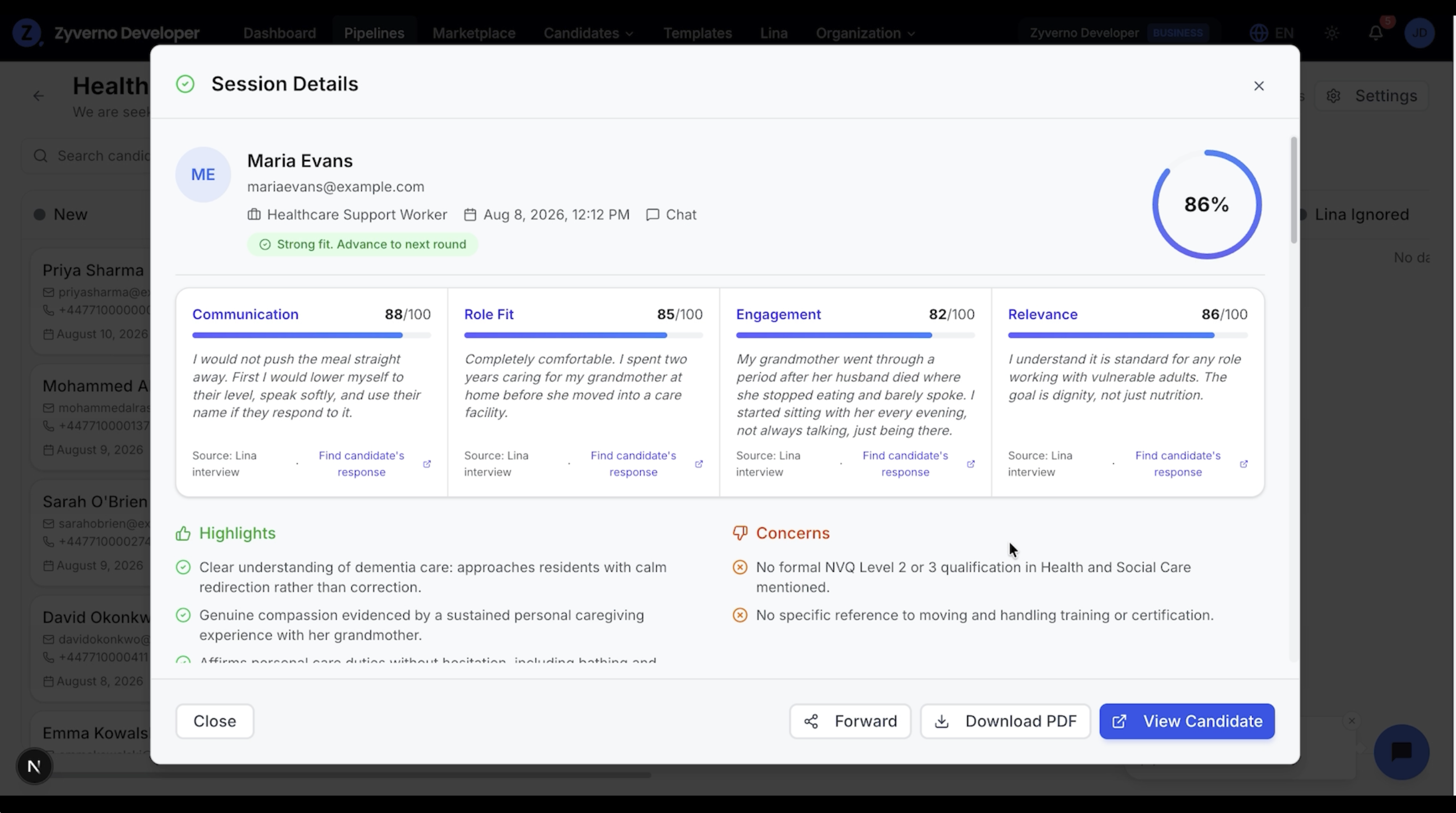
Task: Click the dialog vertical scrollbar
Action: pyautogui.click(x=1294, y=191)
